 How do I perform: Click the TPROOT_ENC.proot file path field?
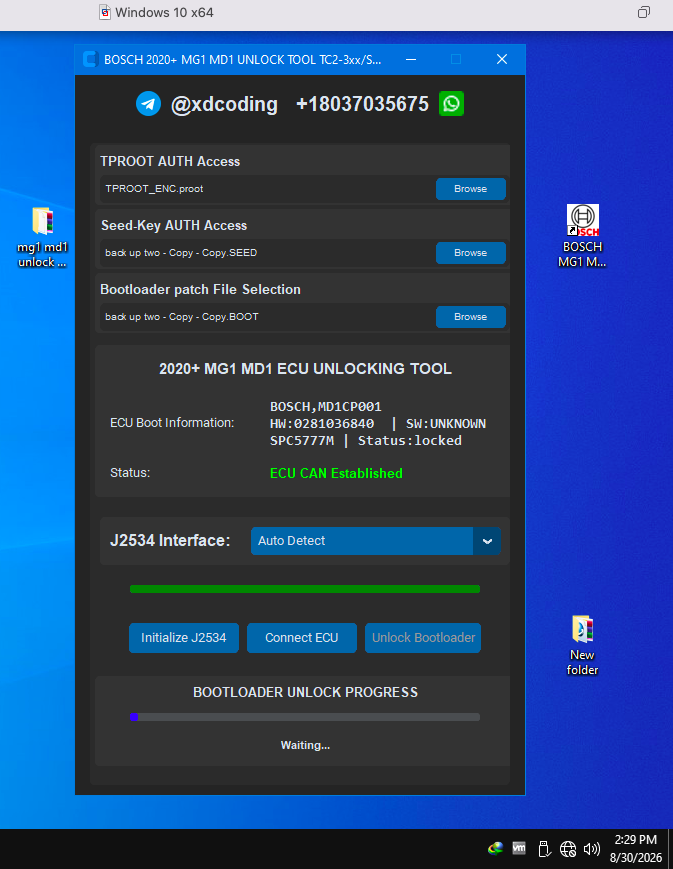[267, 189]
